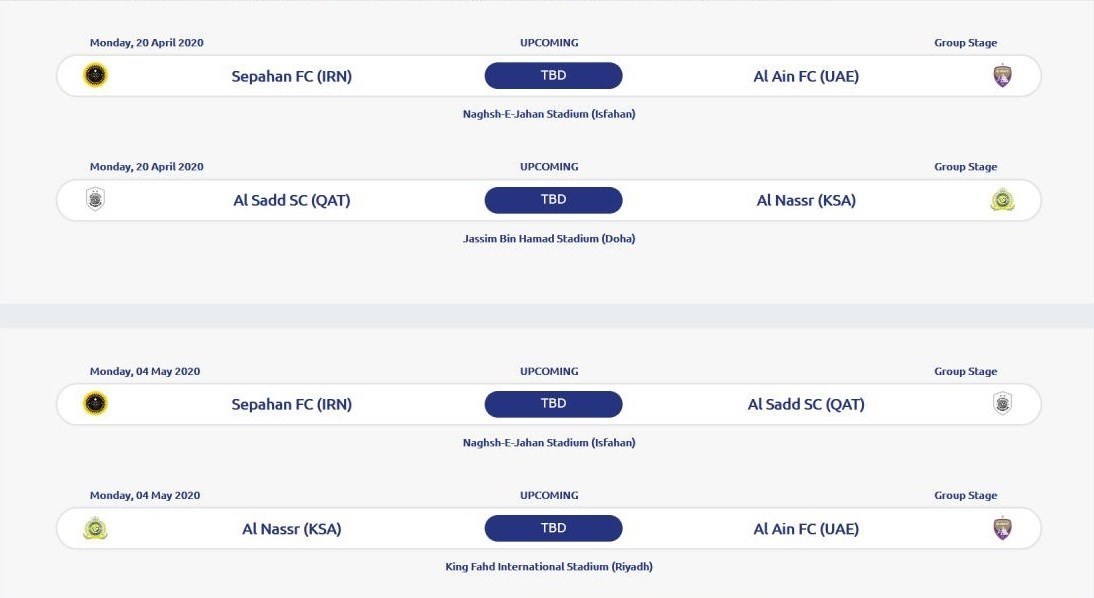This screenshot has height=598, width=1094.
Task: Select Al Sadd SC (QAT) away name, 04 May
Action: (806, 404)
